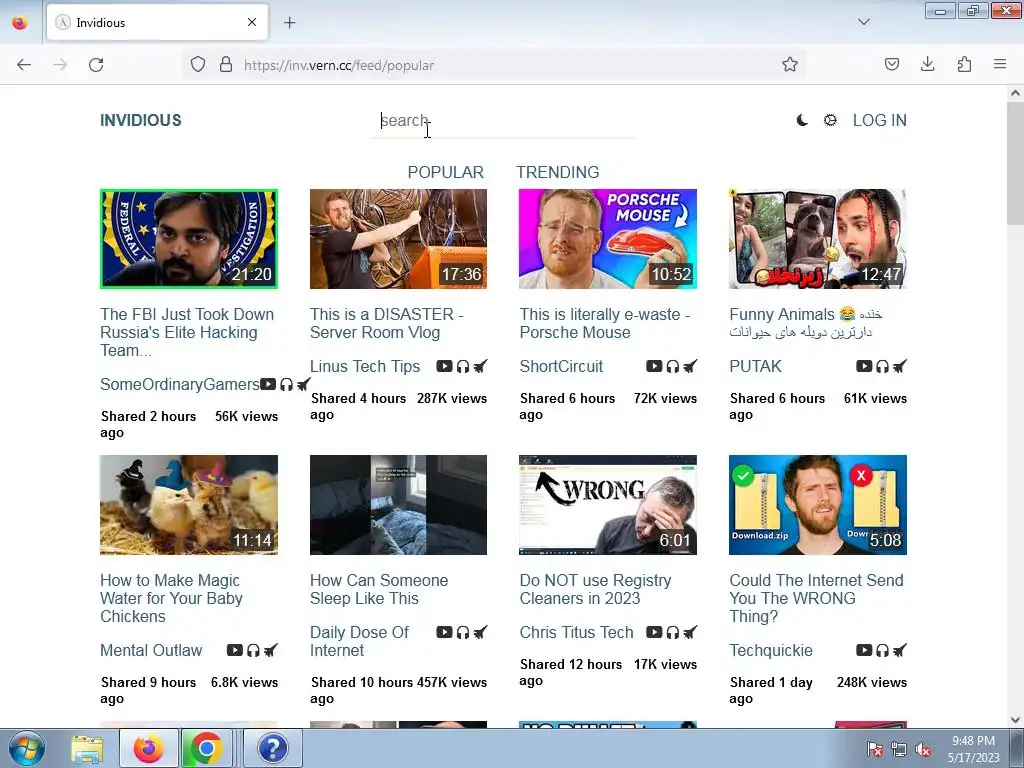Image resolution: width=1024 pixels, height=768 pixels.
Task: Focus the search input field
Action: (x=503, y=121)
